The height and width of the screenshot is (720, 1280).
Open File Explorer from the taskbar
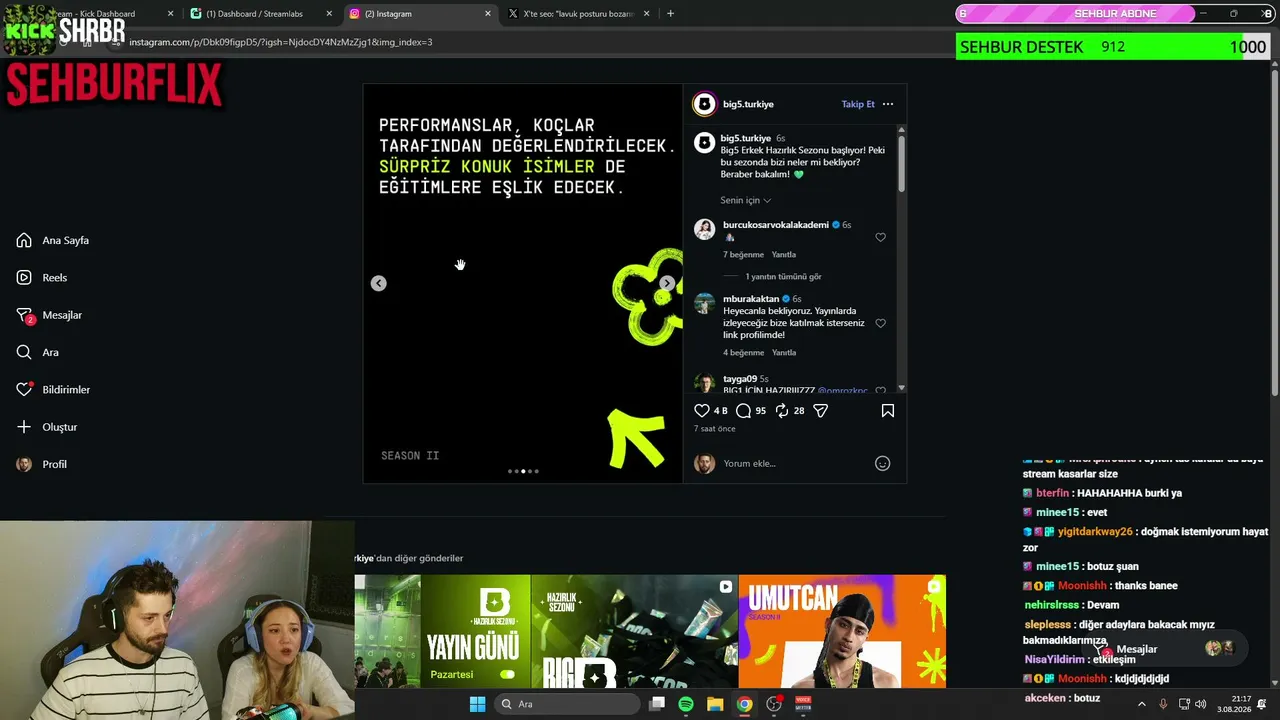coord(715,704)
